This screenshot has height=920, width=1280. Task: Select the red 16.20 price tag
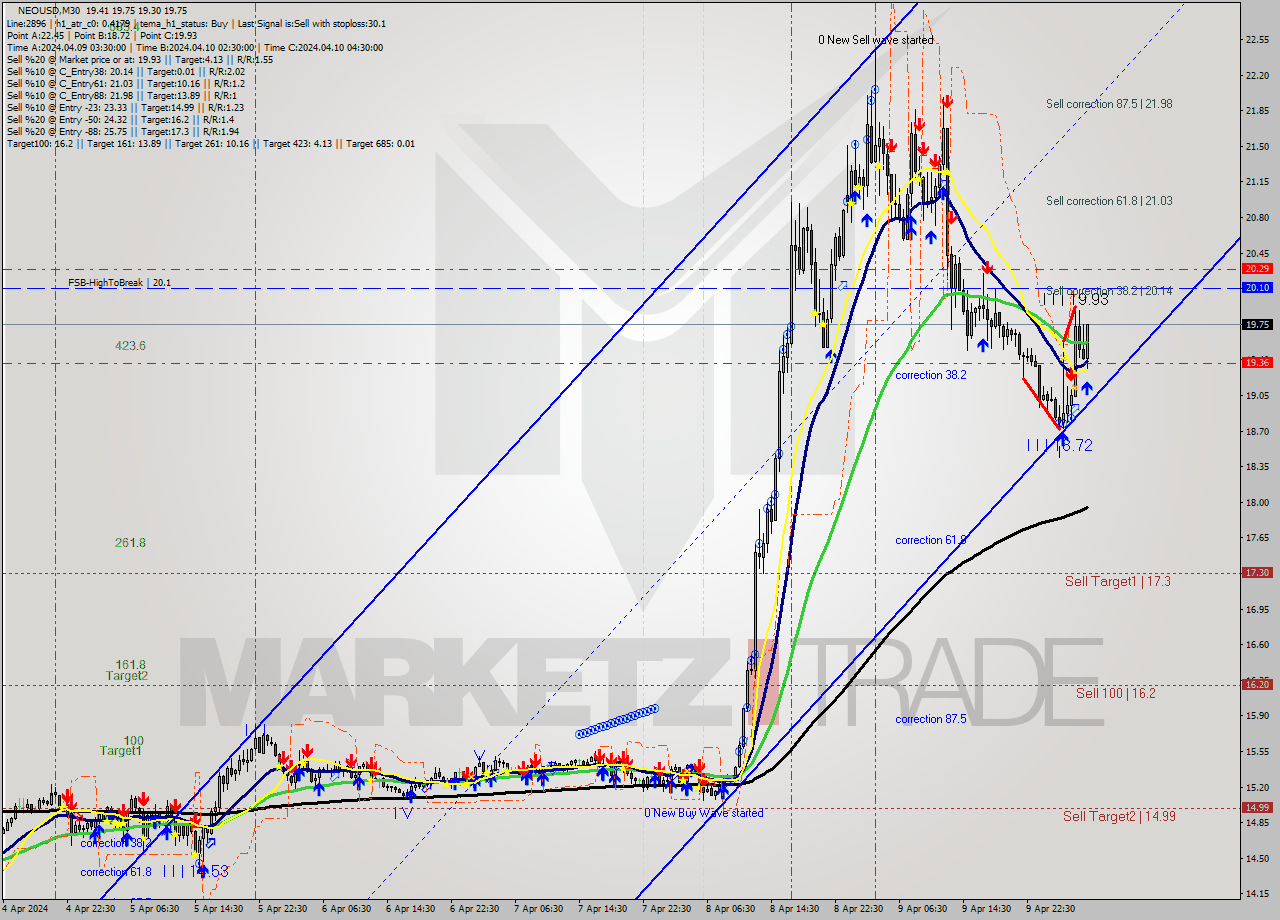coord(1257,684)
